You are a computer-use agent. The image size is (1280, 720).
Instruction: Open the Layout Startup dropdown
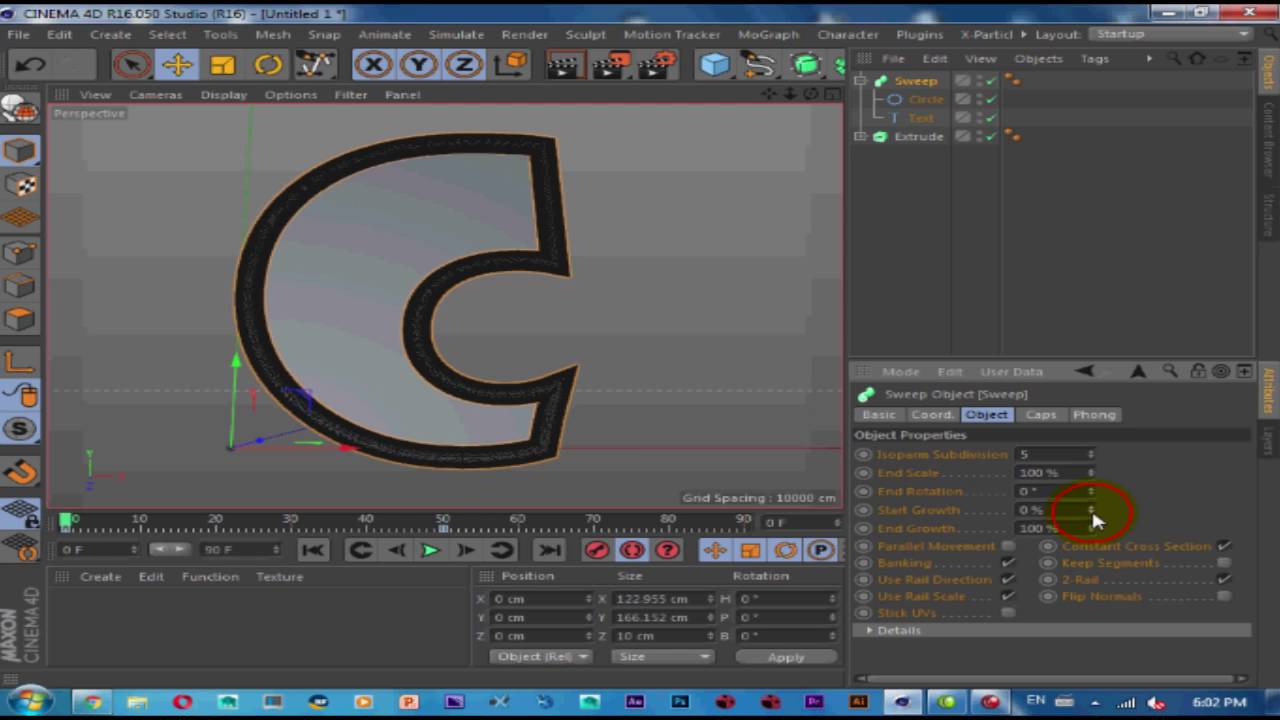[x=1172, y=34]
